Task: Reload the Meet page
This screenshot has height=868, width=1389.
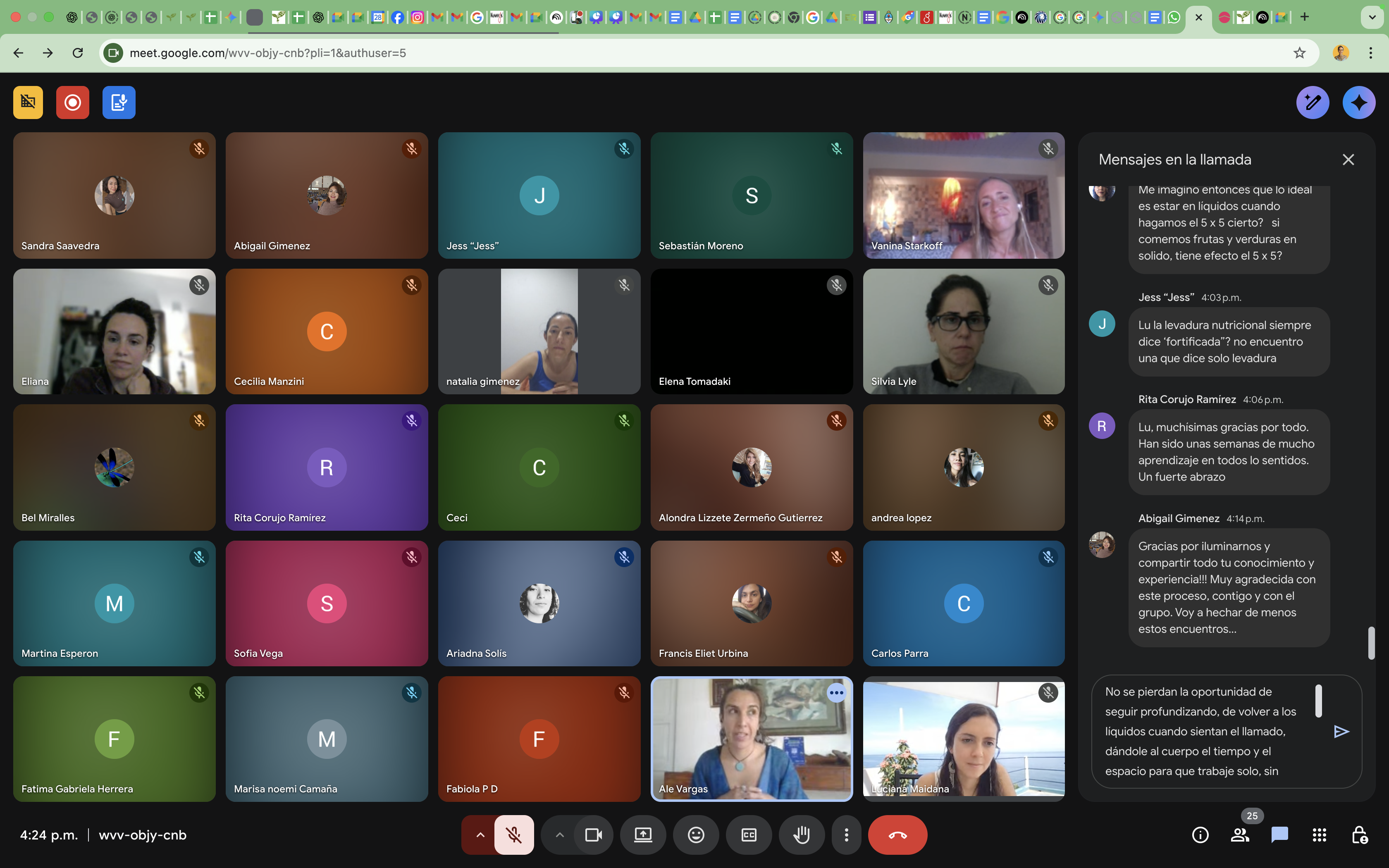Action: 77,53
